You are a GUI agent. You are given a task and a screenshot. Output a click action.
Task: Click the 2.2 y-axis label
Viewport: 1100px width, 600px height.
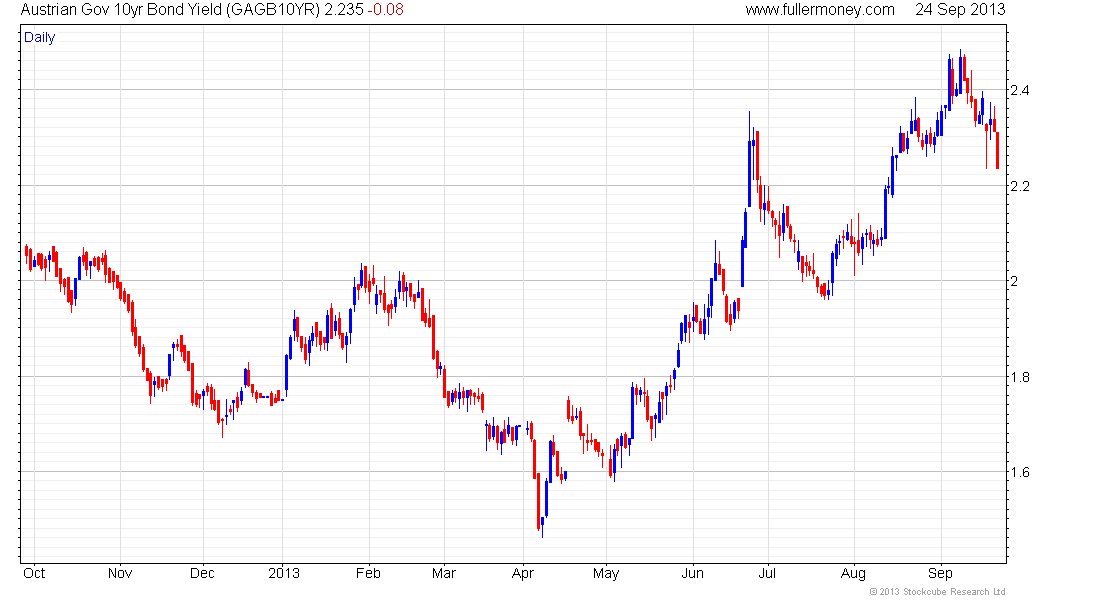pyautogui.click(x=1019, y=186)
